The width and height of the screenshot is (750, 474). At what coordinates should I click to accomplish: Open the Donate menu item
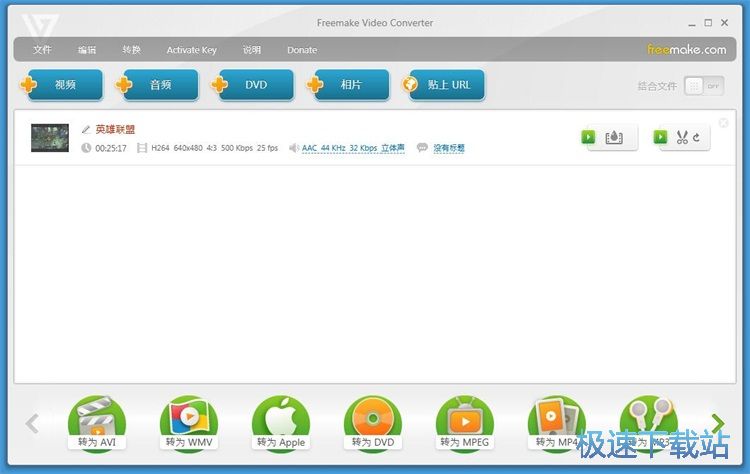pos(302,50)
